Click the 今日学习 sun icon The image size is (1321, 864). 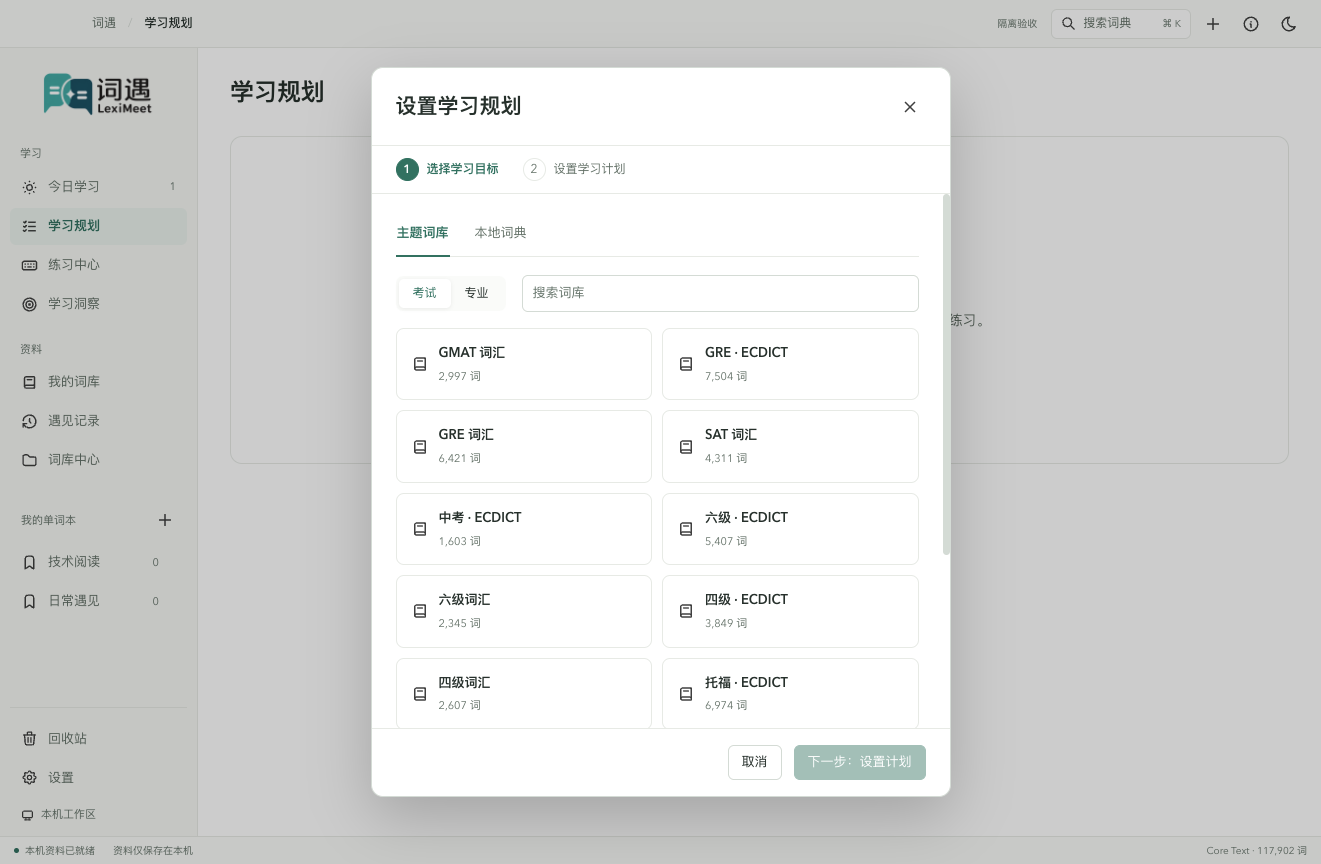click(29, 187)
